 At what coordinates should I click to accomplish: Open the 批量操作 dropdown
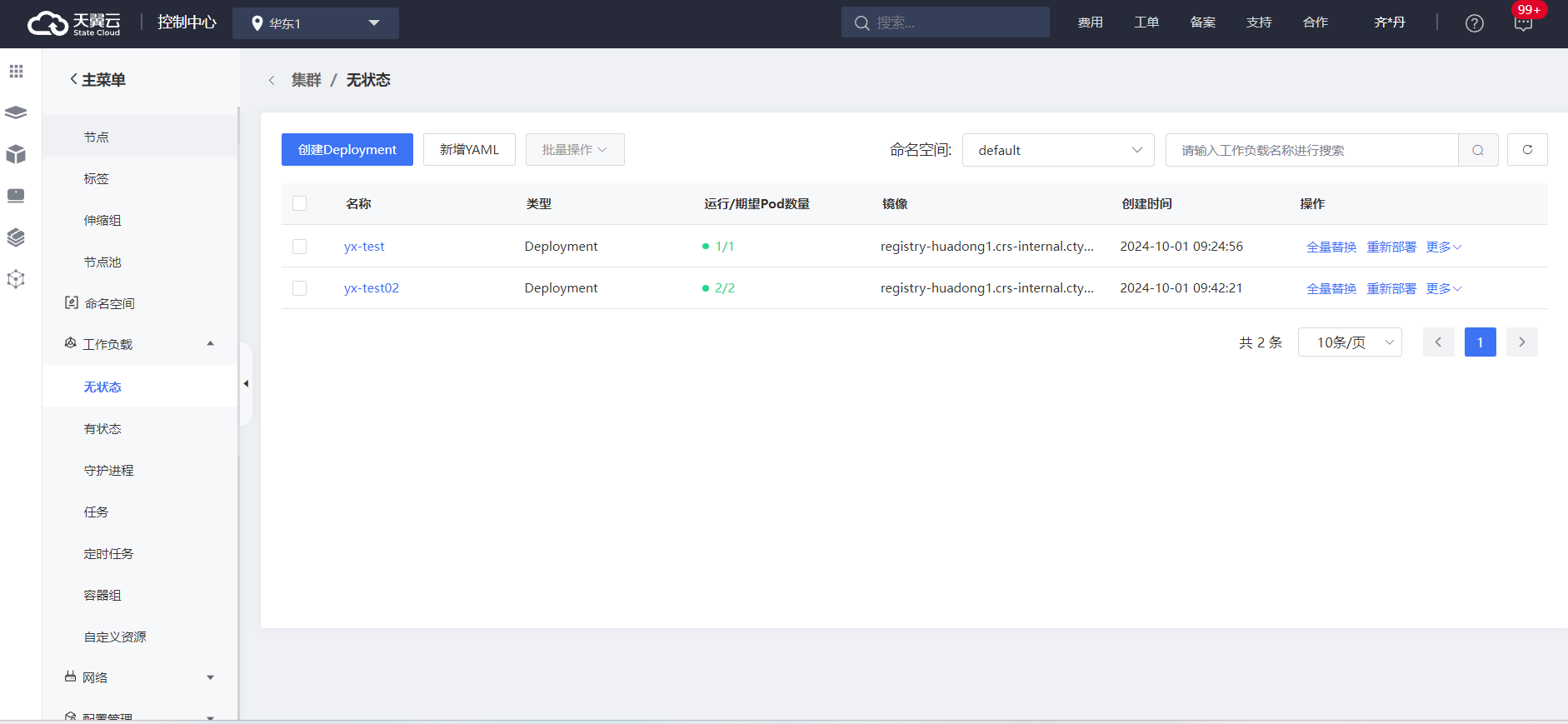(575, 150)
